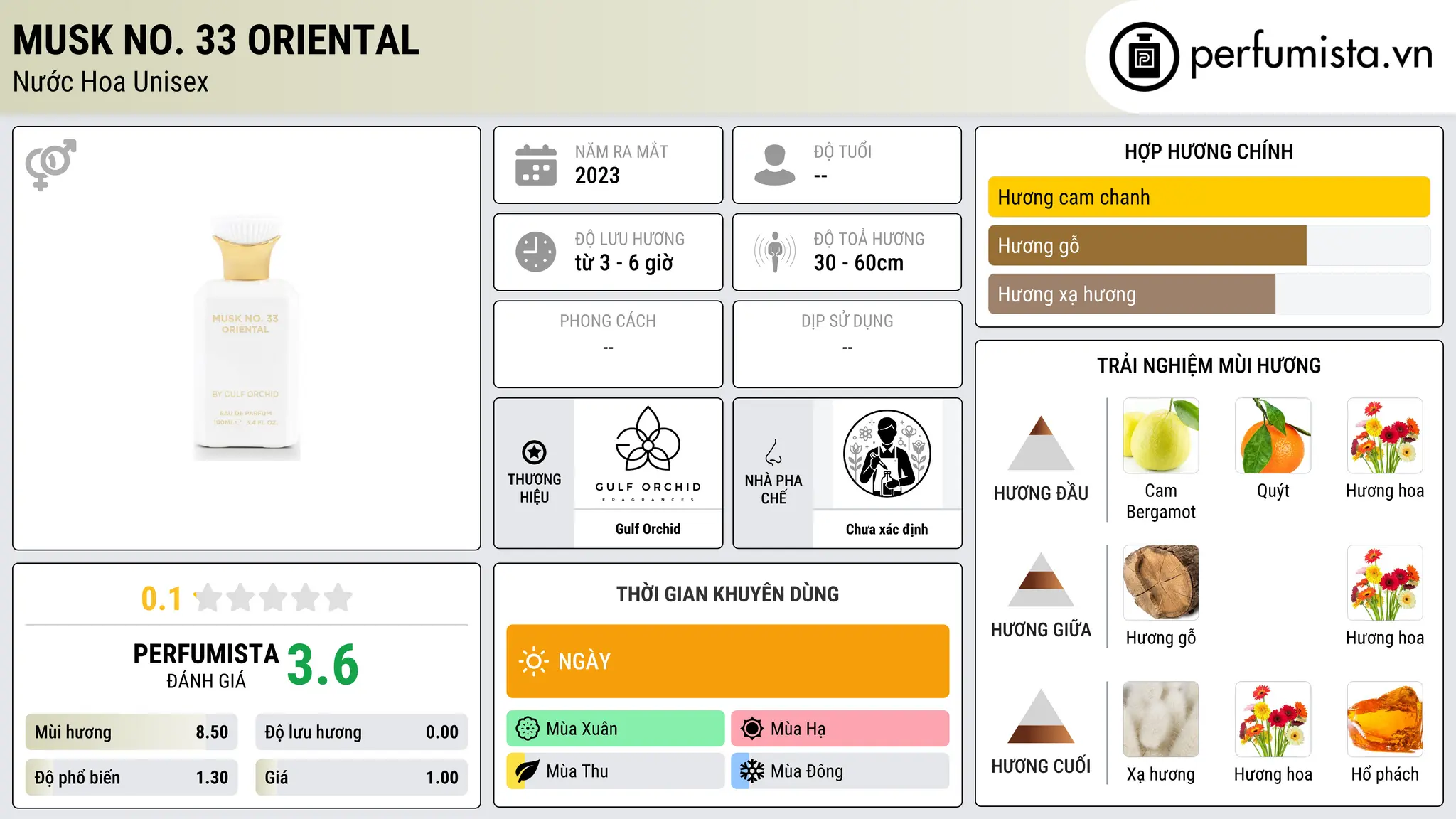
Task: Click the perfumista.vn perfume bottle logo icon
Action: pyautogui.click(x=1144, y=57)
